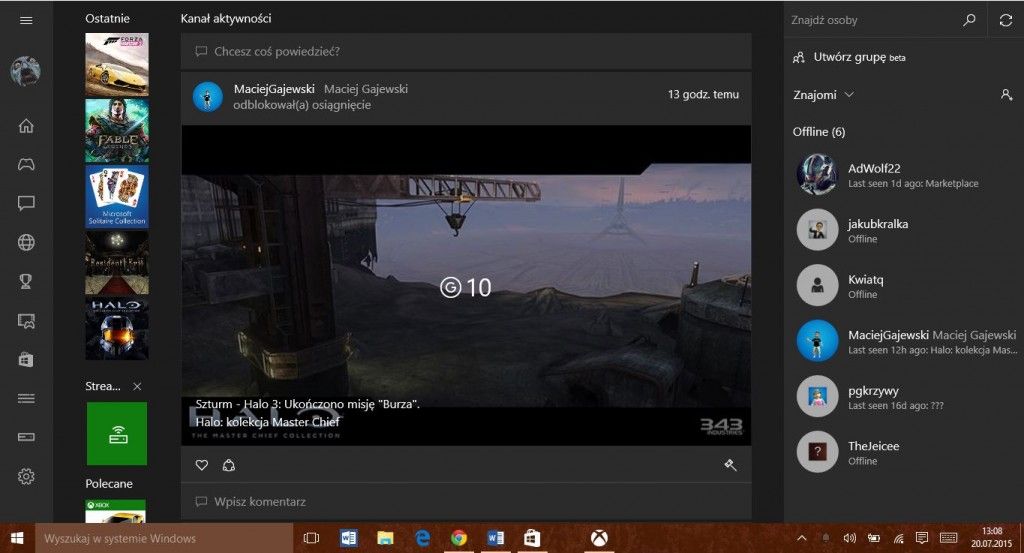Open Settings gear in sidebar
Viewport: 1024px width, 553px height.
tap(26, 477)
